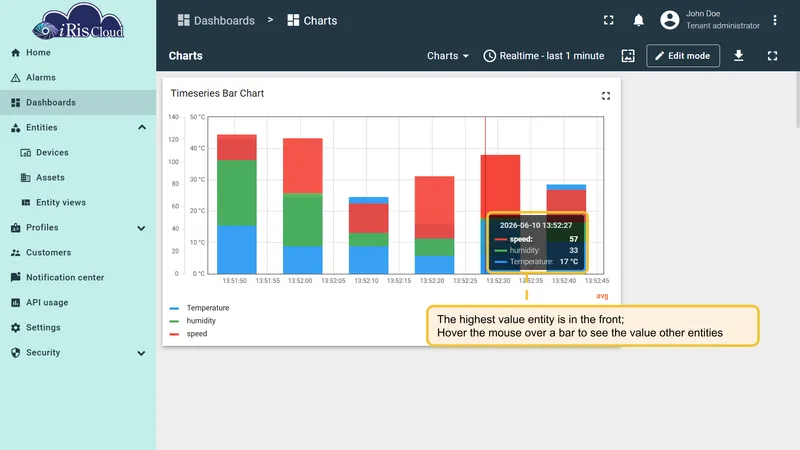Open Notification center
Image resolution: width=800 pixels, height=450 pixels.
tap(78, 278)
